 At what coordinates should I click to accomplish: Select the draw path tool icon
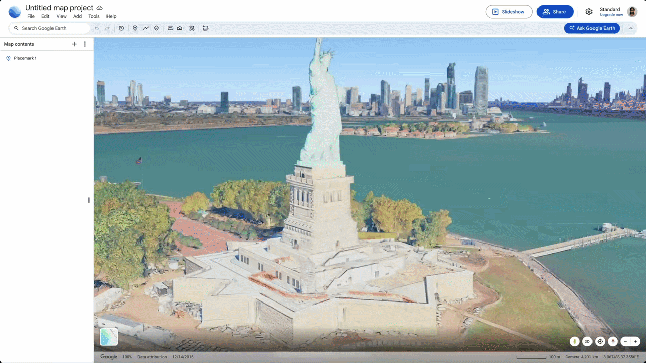(145, 28)
